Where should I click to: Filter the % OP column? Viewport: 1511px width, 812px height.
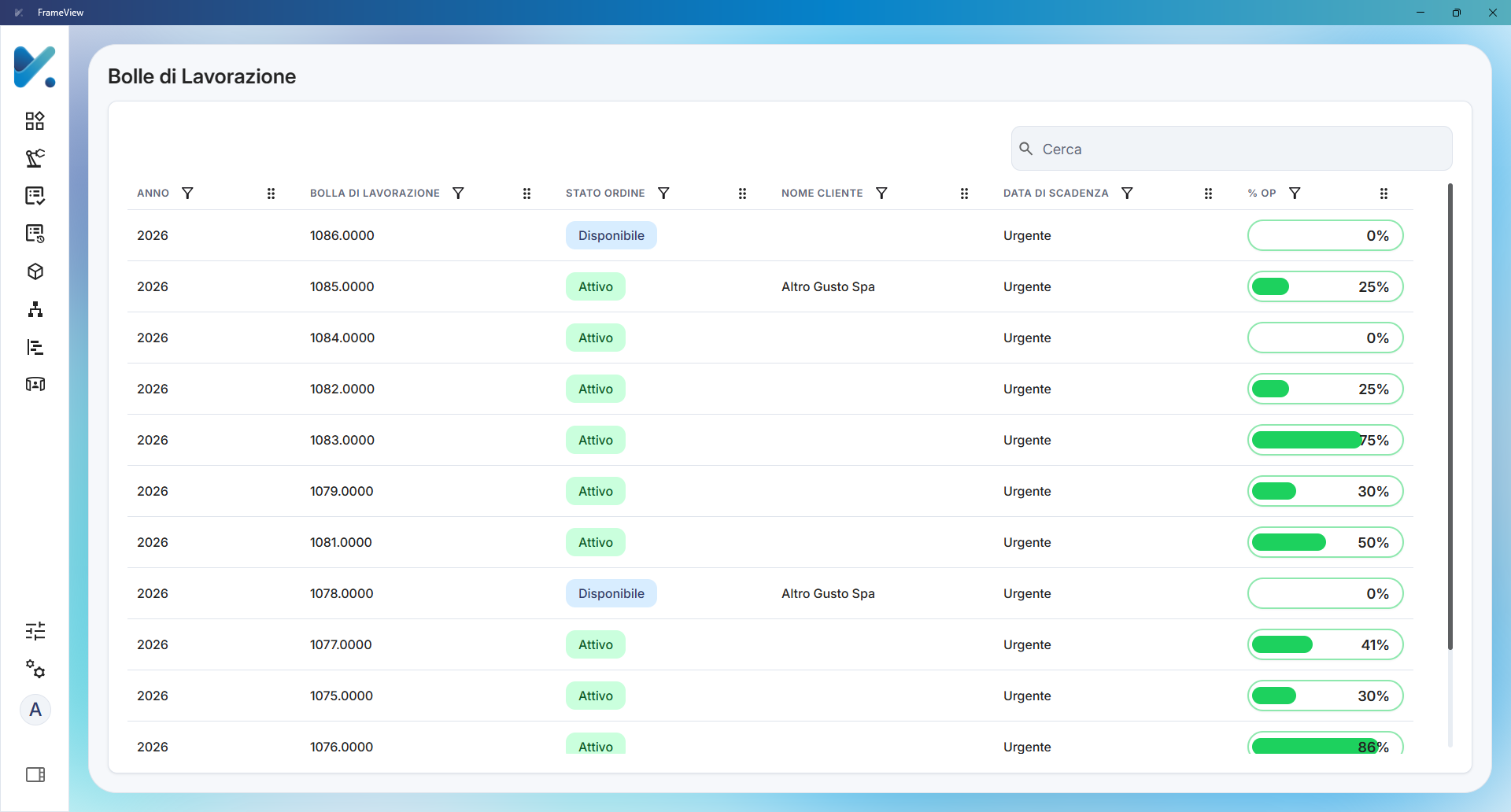1295,194
